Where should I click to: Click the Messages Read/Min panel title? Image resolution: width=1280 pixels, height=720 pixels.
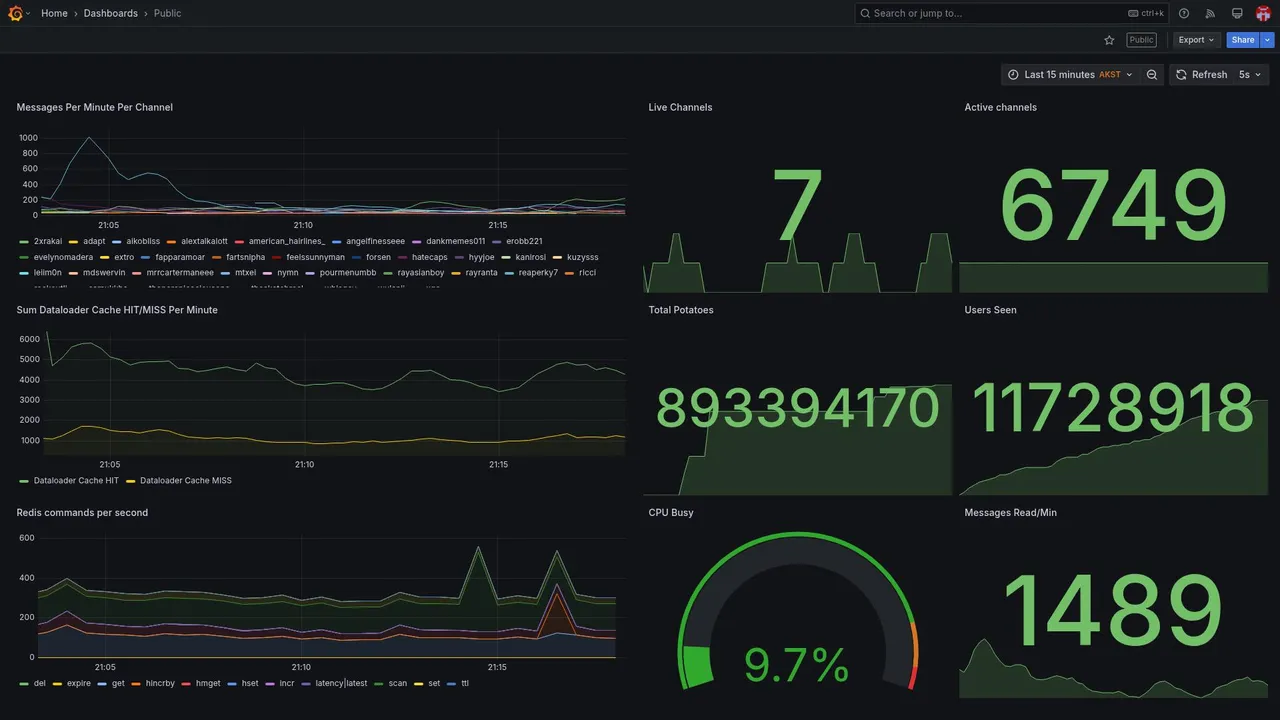point(1010,513)
